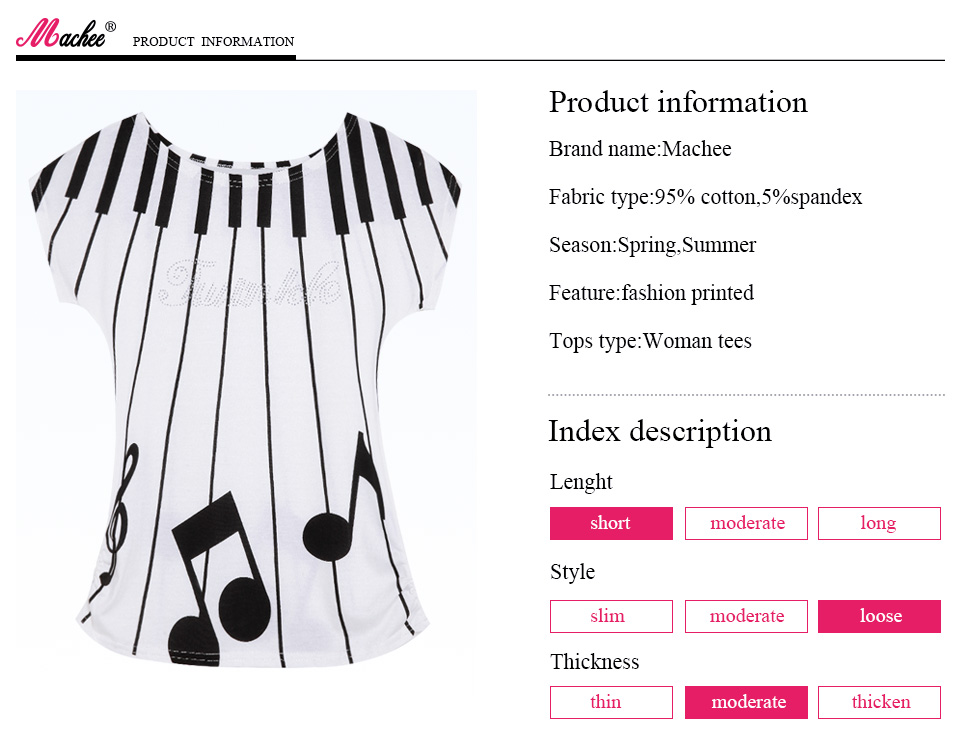
Task: Click the Fabric type cotton spandex line
Action: pyautogui.click(x=705, y=197)
